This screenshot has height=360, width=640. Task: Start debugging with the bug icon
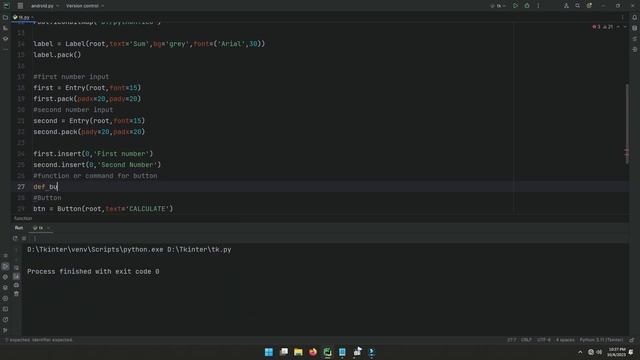[x=527, y=6]
